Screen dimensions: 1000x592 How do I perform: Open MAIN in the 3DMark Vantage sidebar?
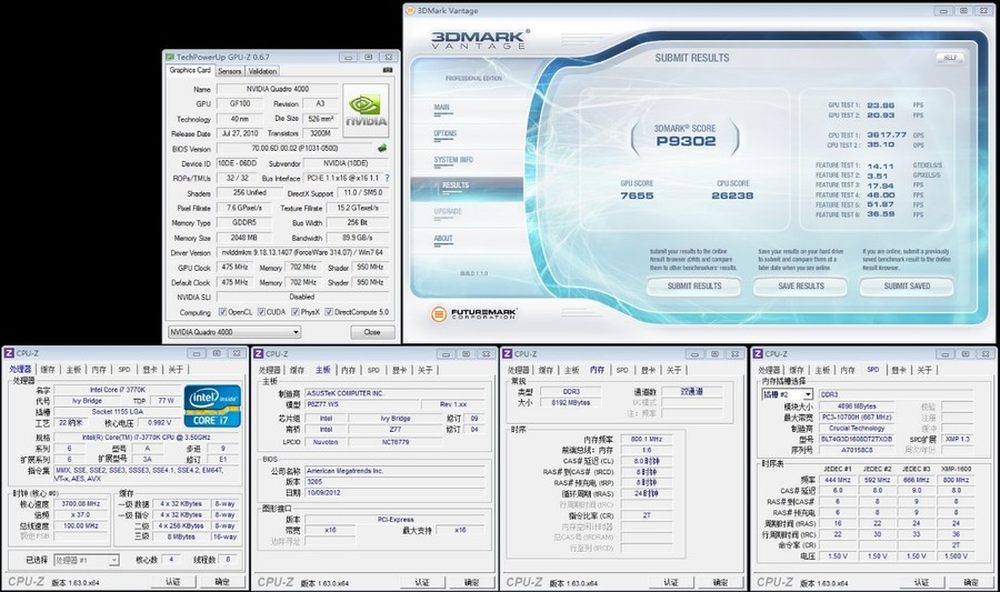442,108
